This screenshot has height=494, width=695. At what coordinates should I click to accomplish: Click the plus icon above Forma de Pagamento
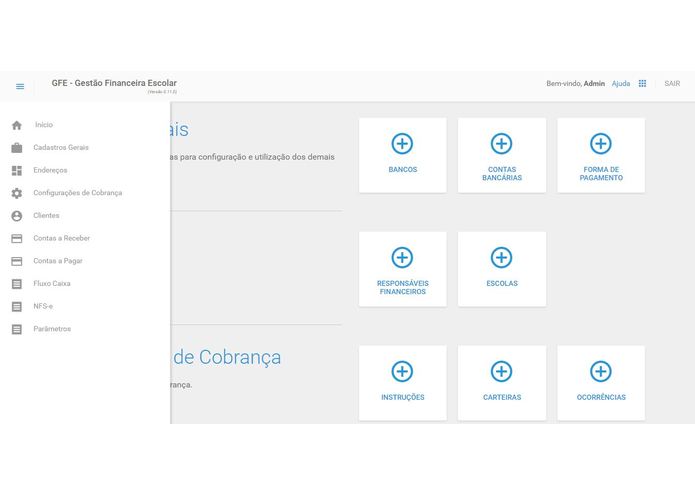point(601,144)
